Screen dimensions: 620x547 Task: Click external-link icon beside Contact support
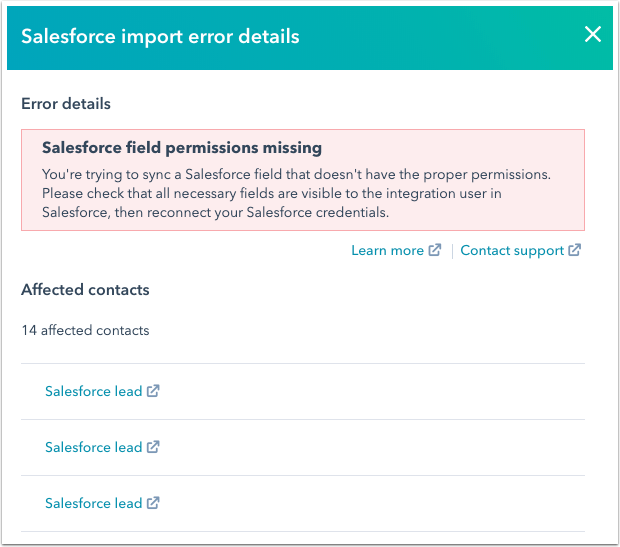coord(575,251)
